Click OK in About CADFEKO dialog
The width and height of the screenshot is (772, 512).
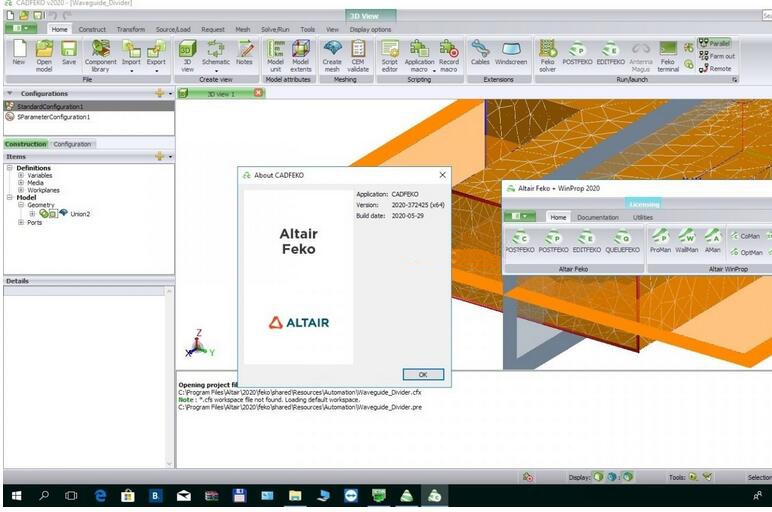(423, 375)
